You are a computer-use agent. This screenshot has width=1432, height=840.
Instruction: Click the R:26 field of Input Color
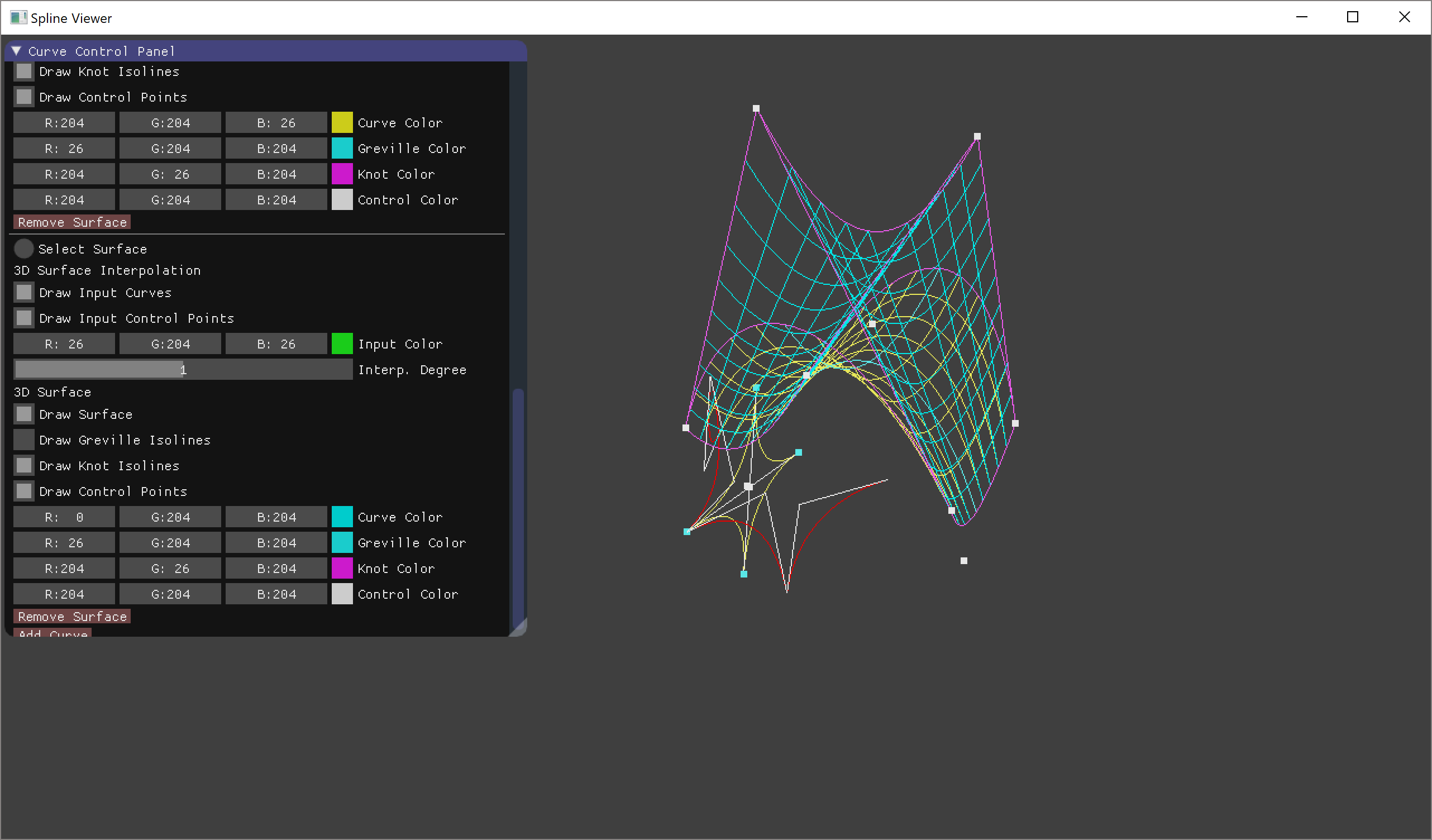pyautogui.click(x=64, y=344)
